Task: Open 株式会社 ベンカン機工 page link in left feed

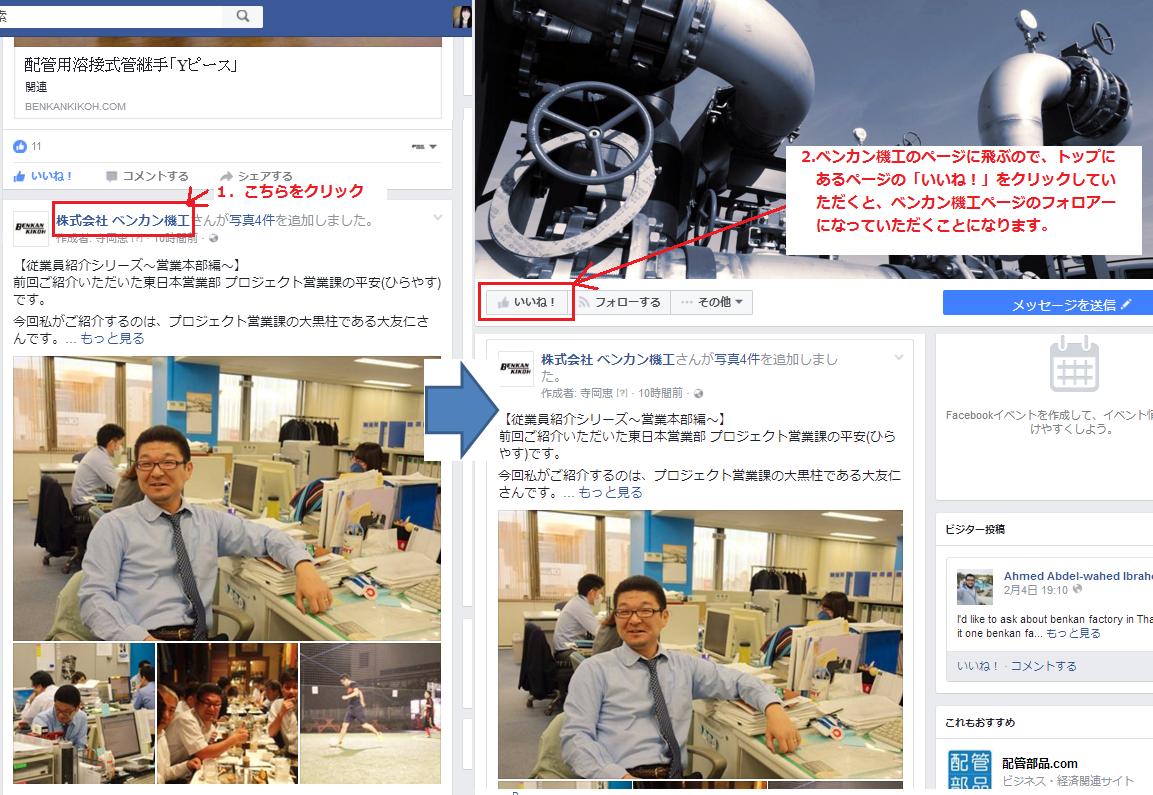Action: (122, 220)
